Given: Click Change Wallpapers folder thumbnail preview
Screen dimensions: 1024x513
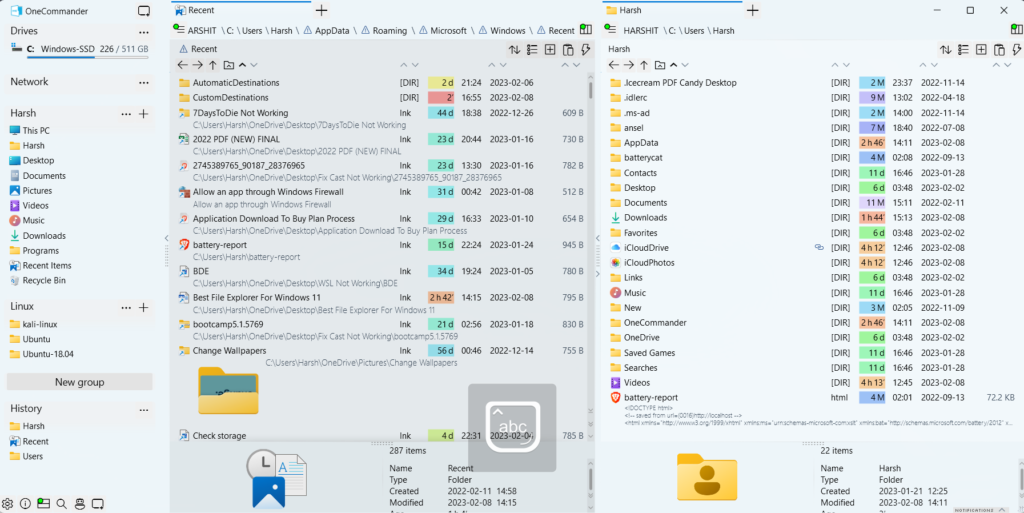Looking at the screenshot, I should tap(229, 390).
